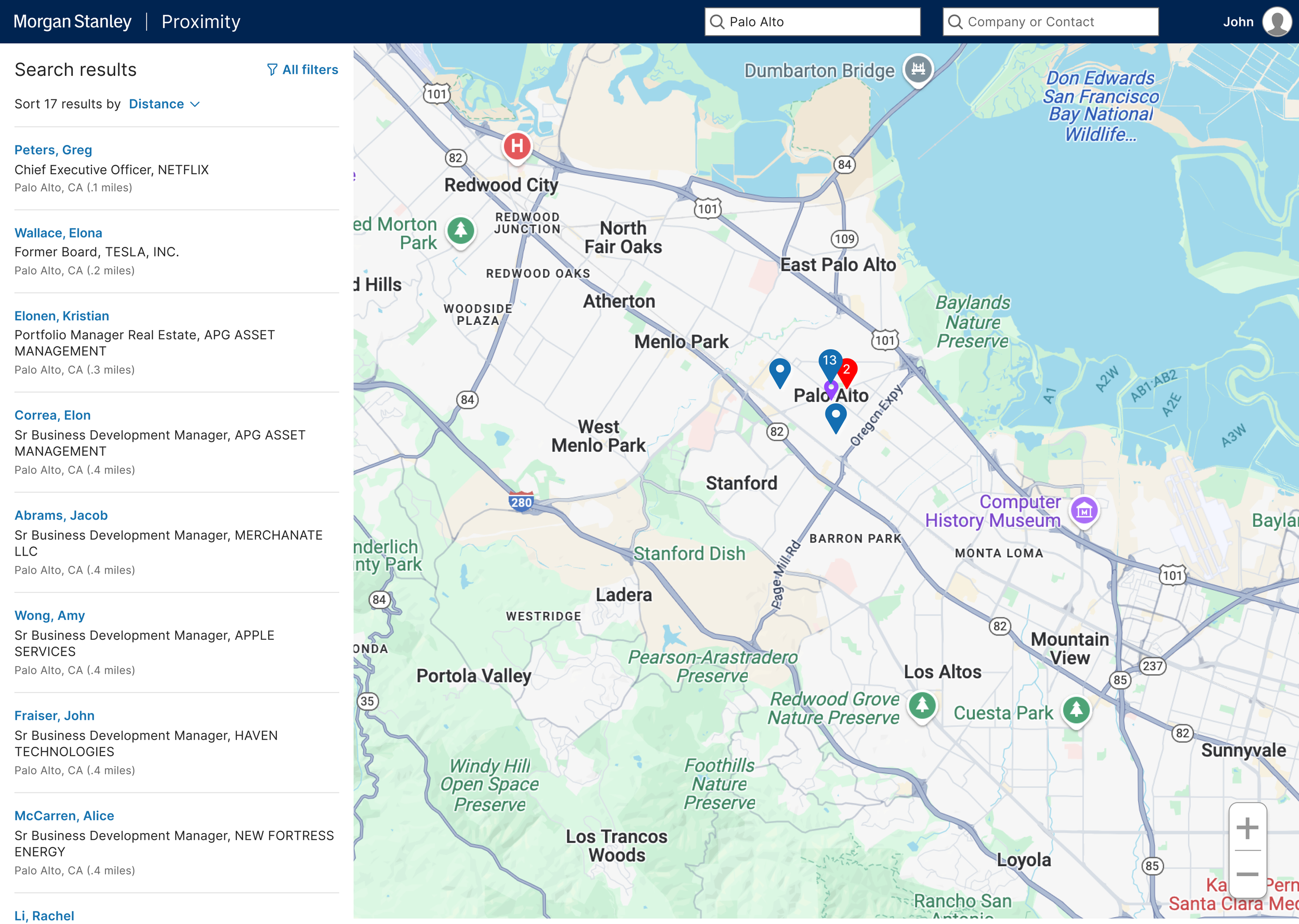Image resolution: width=1299 pixels, height=924 pixels.
Task: Open John's profile avatar
Action: (1276, 22)
